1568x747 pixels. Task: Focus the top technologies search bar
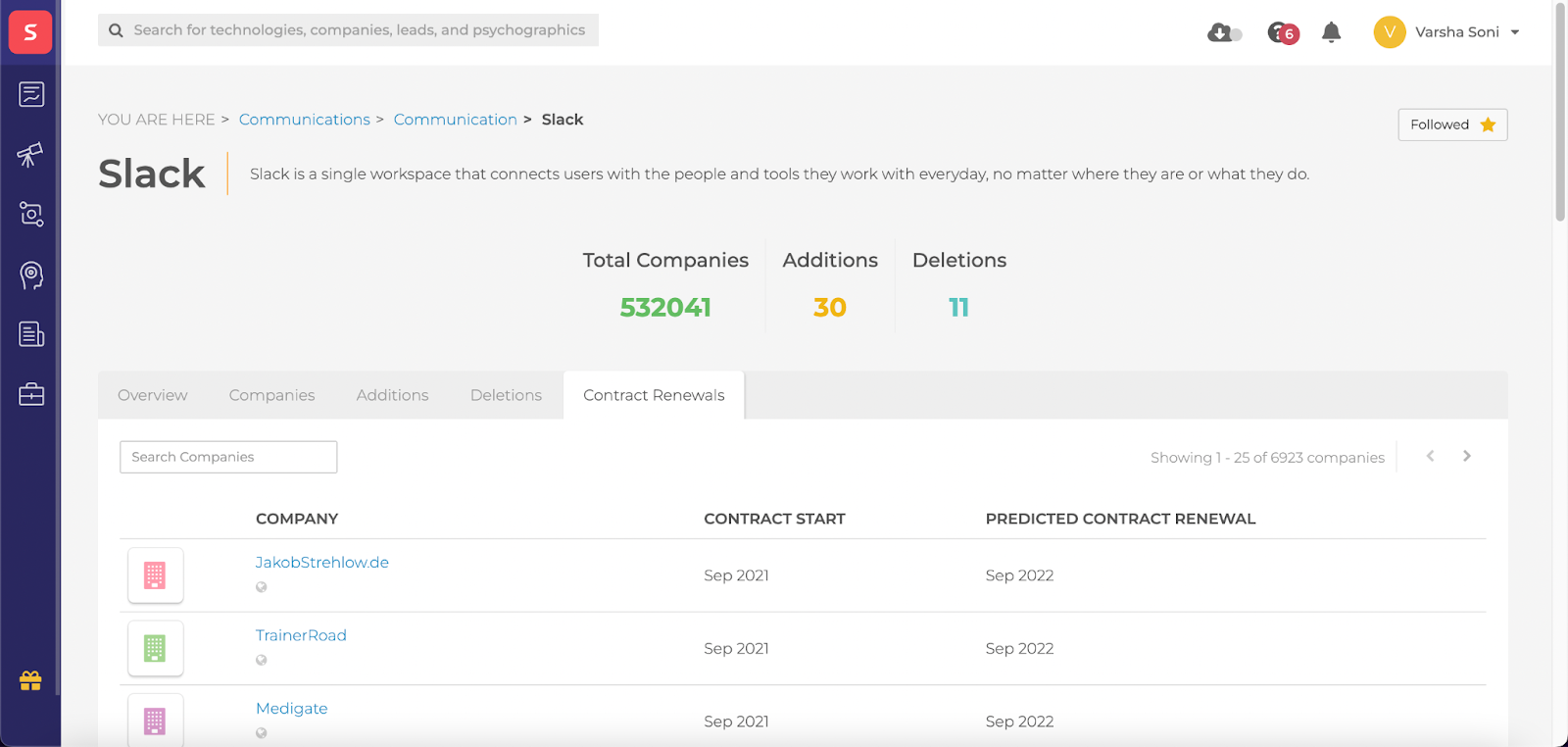(x=348, y=30)
